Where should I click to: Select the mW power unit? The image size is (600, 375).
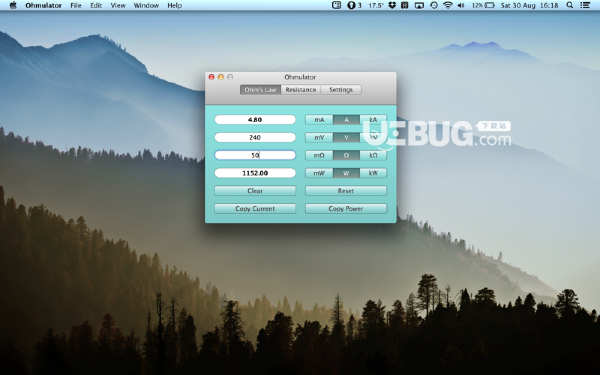[319, 173]
